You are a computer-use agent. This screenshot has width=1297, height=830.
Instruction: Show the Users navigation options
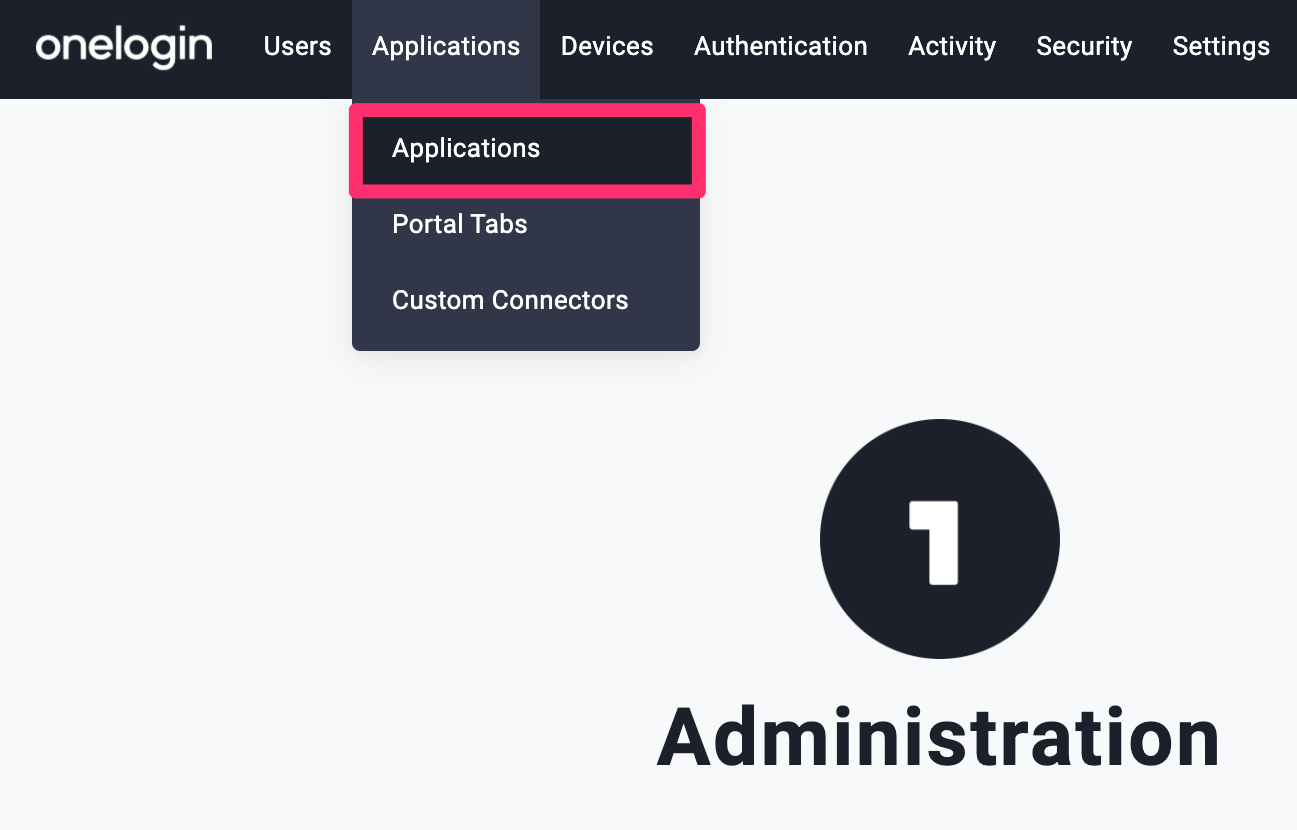pos(297,47)
